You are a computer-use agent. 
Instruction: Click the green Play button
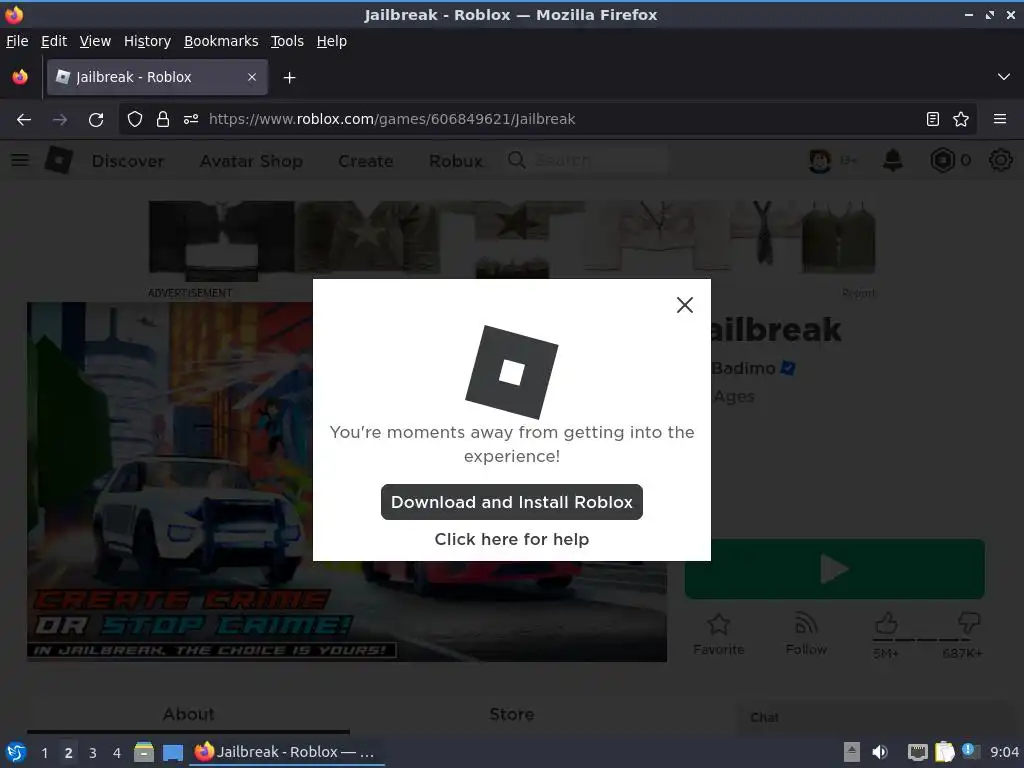pyautogui.click(x=835, y=569)
